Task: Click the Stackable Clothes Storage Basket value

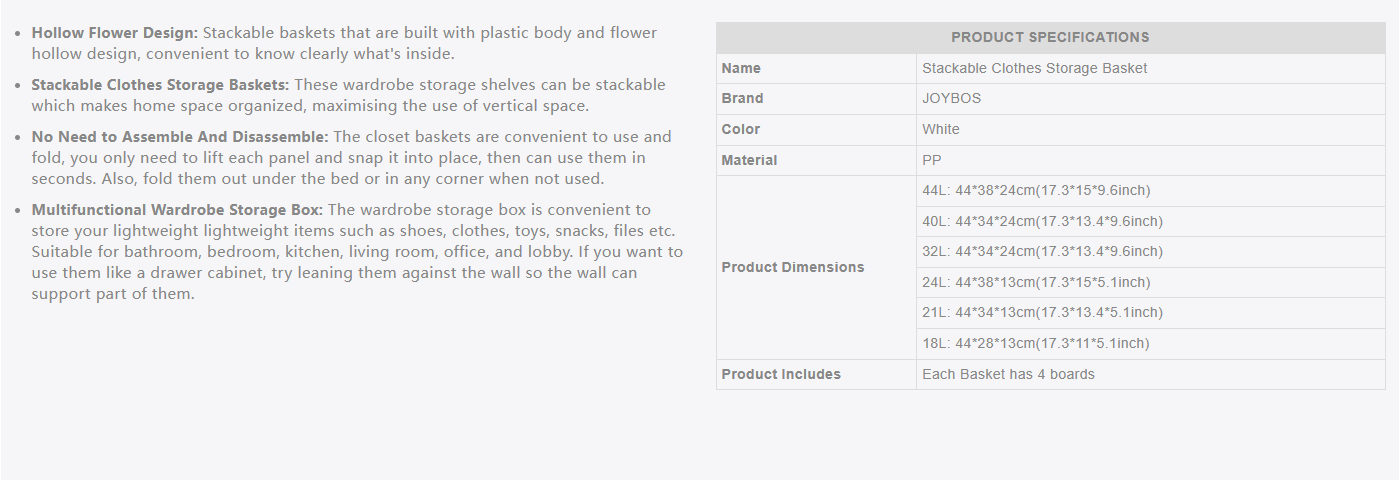Action: (x=1035, y=69)
